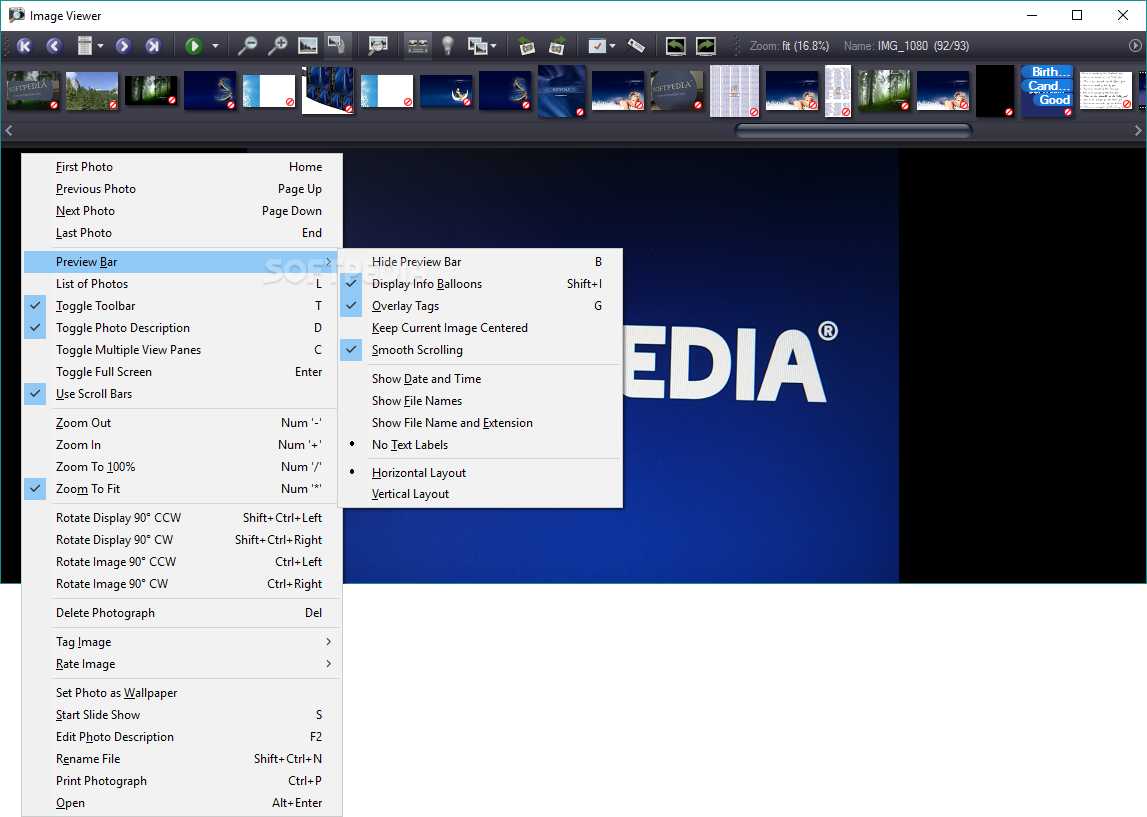Click next photo arrow in toolbar
Image resolution: width=1147 pixels, height=817 pixels.
[x=123, y=46]
